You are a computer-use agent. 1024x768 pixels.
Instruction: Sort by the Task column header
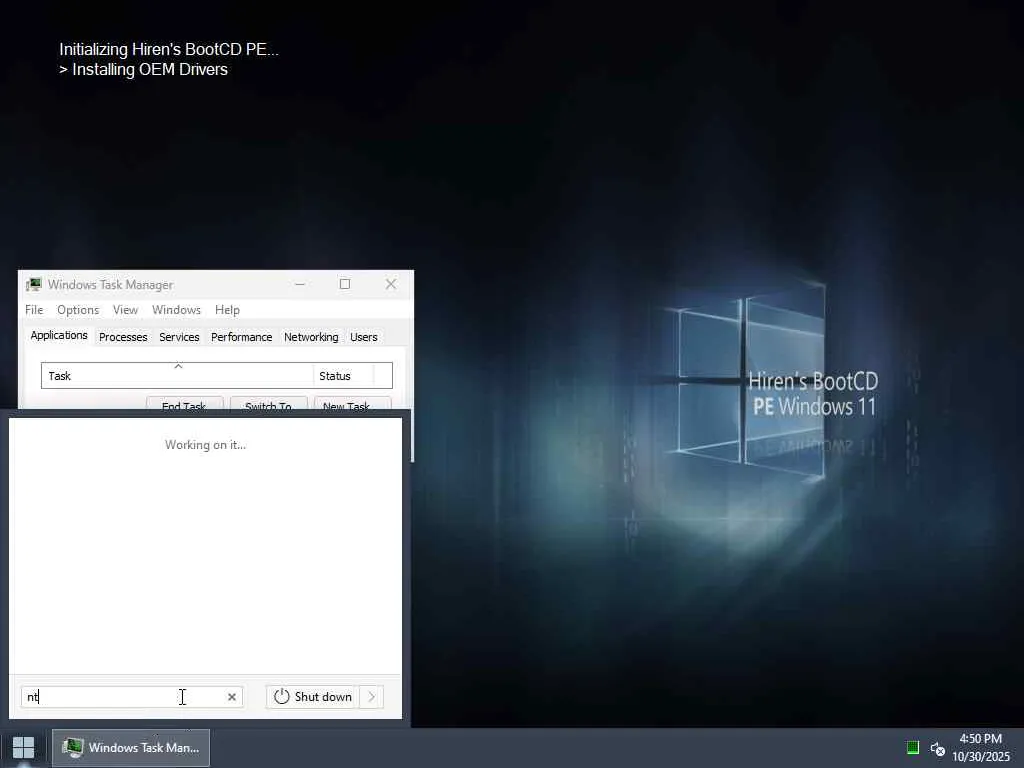(x=177, y=376)
